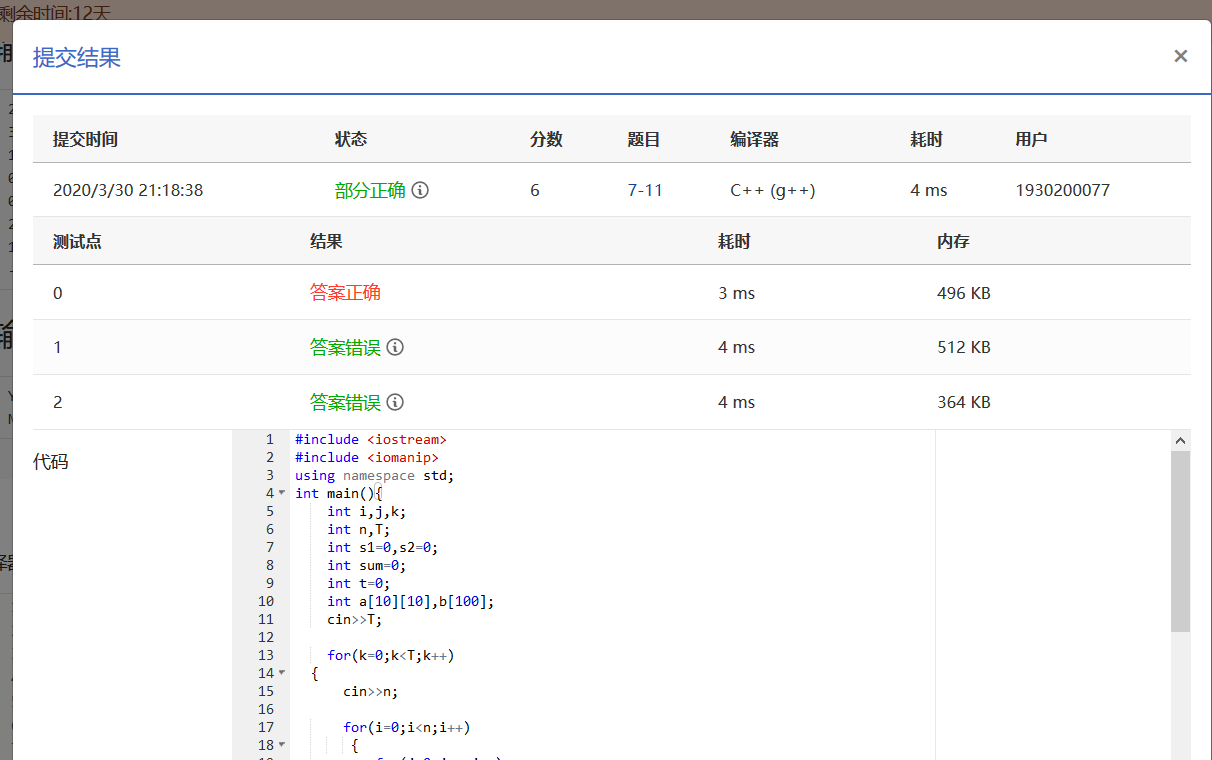Click the 编译器 column header
This screenshot has height=760, width=1212.
755,140
